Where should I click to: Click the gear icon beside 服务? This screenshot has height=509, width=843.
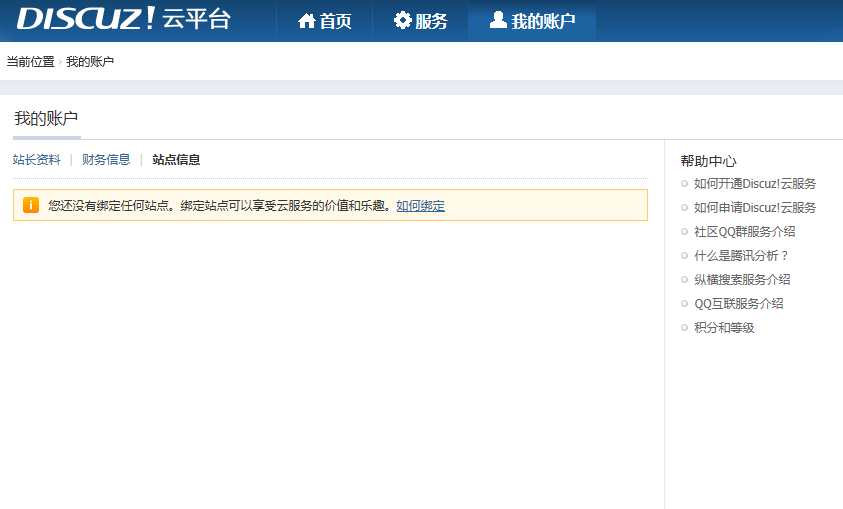click(x=402, y=20)
